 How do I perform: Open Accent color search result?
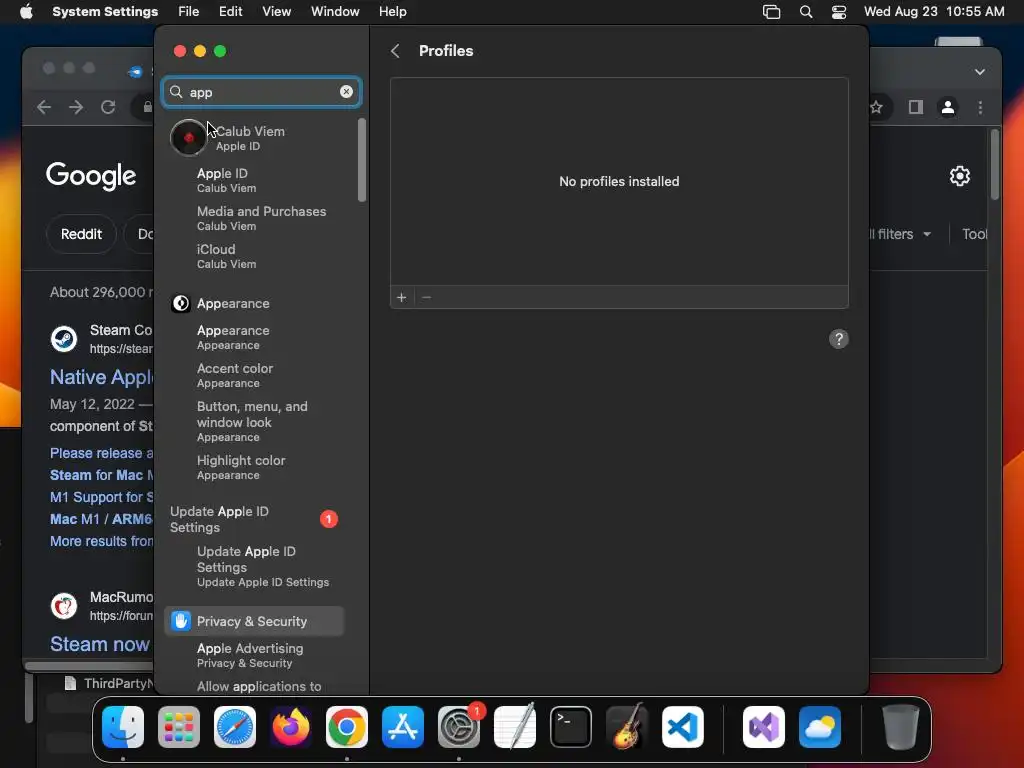[x=235, y=375]
